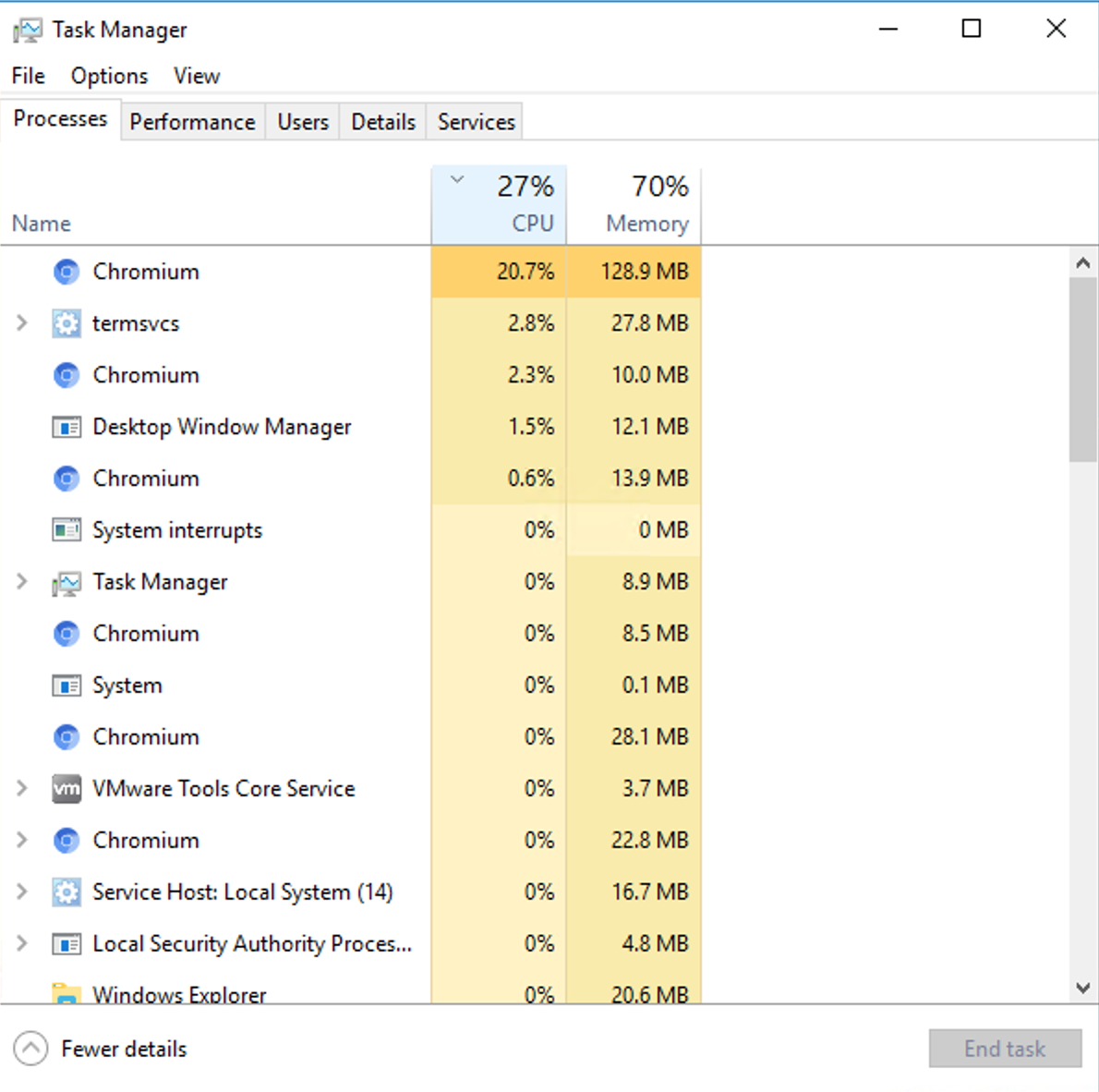
Task: Select the Desktop Window Manager name text
Action: [223, 427]
